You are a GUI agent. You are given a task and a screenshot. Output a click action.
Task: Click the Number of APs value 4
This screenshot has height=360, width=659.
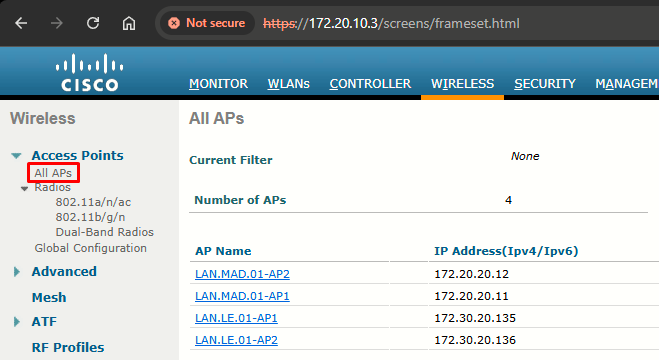pos(509,200)
